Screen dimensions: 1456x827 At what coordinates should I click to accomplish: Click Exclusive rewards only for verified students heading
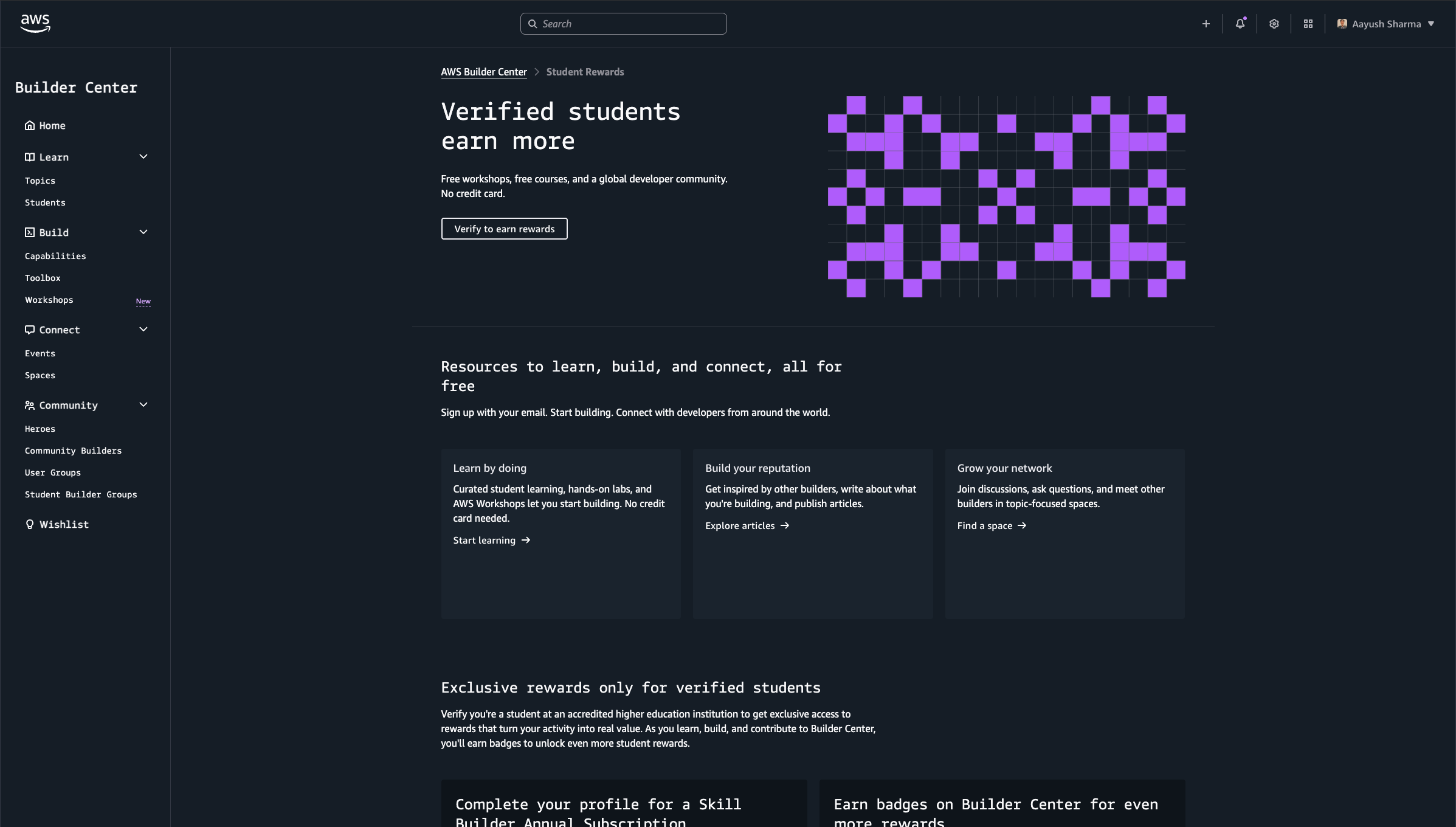[x=630, y=688]
